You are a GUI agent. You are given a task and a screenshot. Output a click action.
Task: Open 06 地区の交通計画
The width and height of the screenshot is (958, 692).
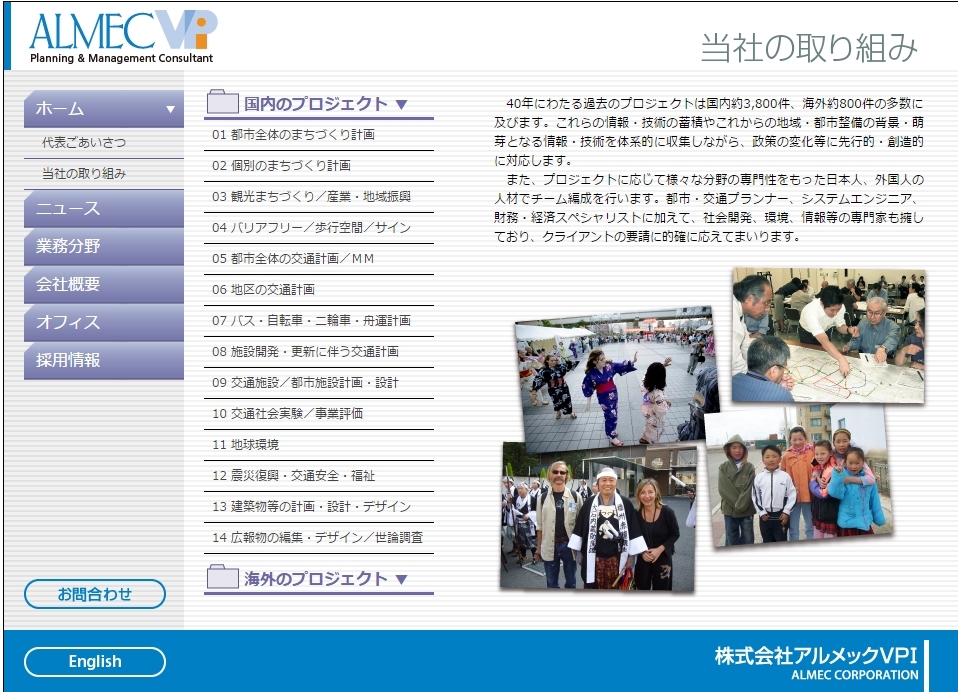319,290
